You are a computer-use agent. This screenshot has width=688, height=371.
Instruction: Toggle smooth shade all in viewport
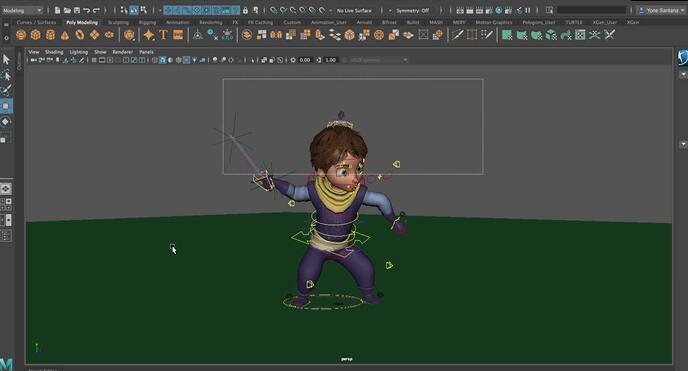pyautogui.click(x=162, y=60)
